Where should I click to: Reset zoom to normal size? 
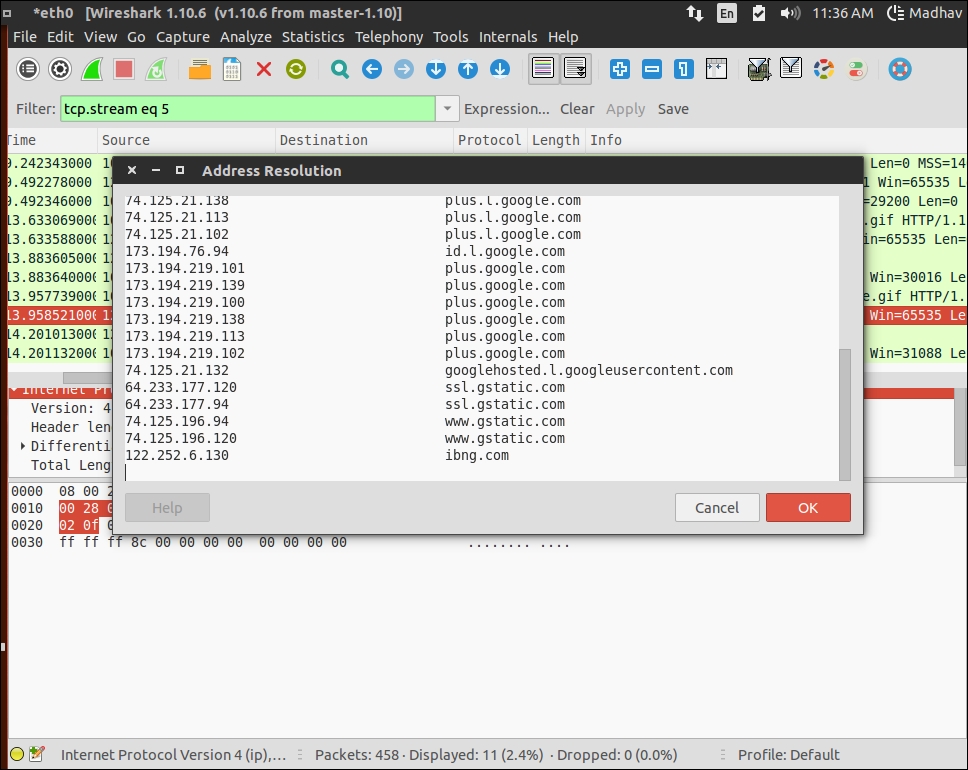(x=684, y=69)
